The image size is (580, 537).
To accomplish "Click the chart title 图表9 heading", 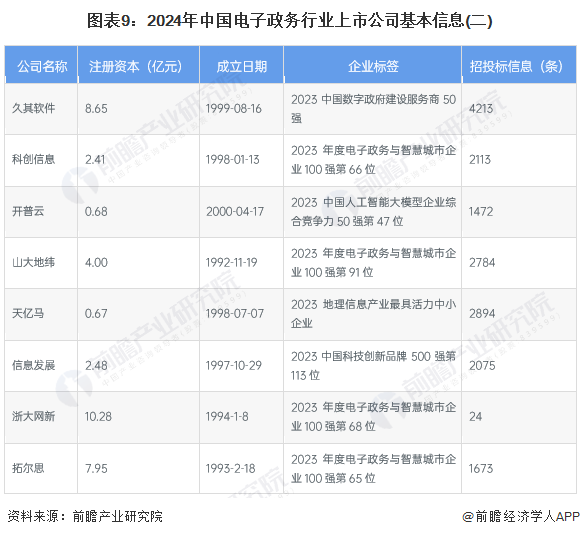I will (x=290, y=21).
